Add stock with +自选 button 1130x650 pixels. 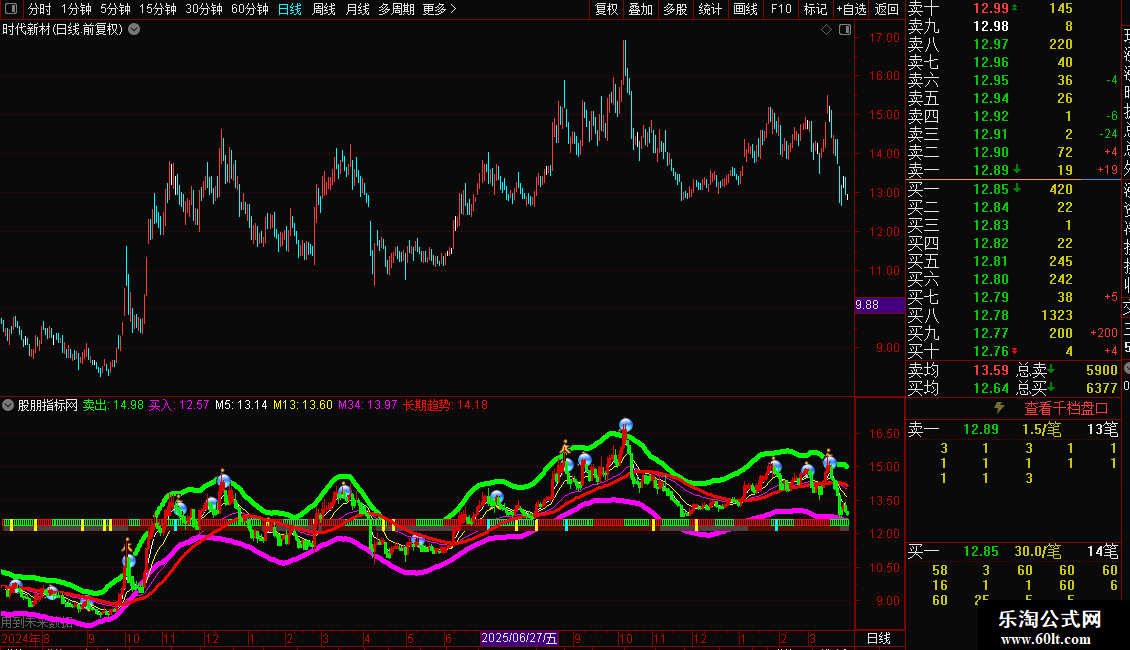coord(851,9)
